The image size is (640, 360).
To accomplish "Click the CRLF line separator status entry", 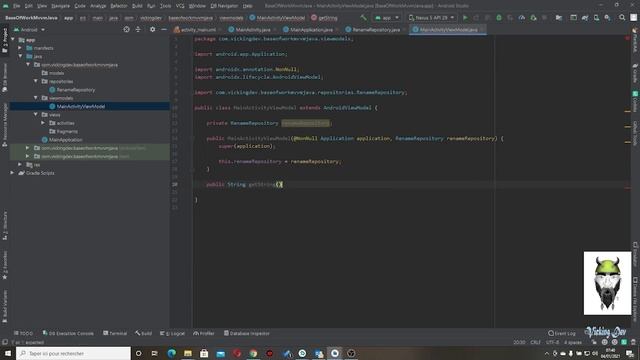I will [x=535, y=342].
